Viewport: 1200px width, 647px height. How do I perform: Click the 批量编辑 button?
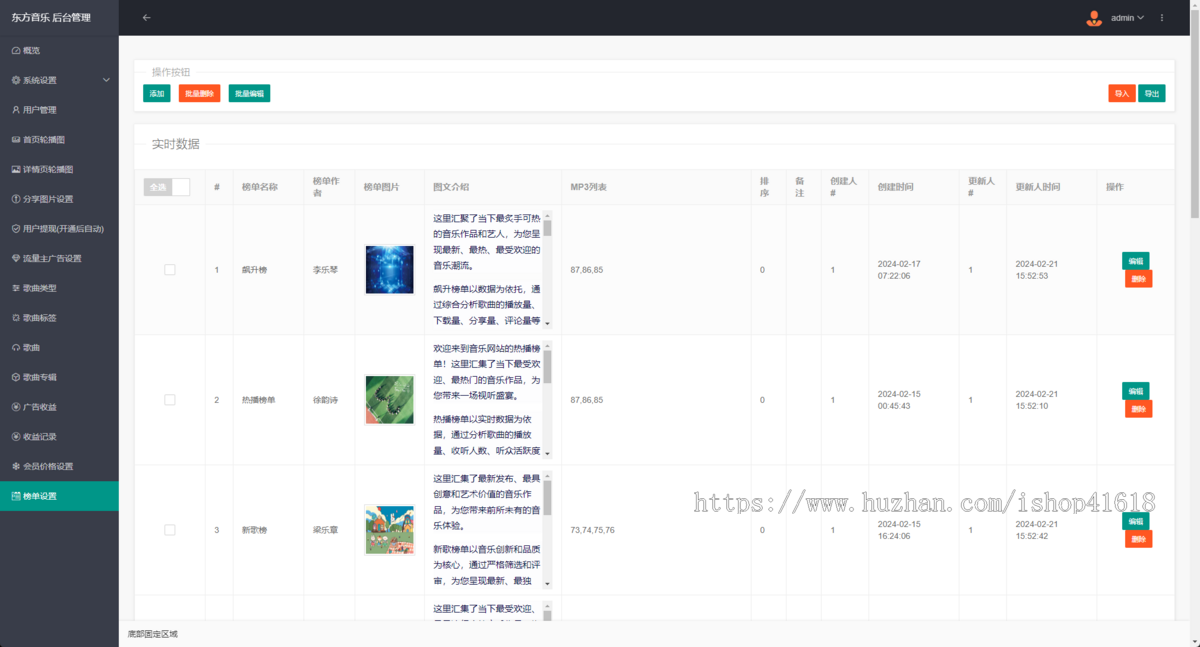pos(249,93)
